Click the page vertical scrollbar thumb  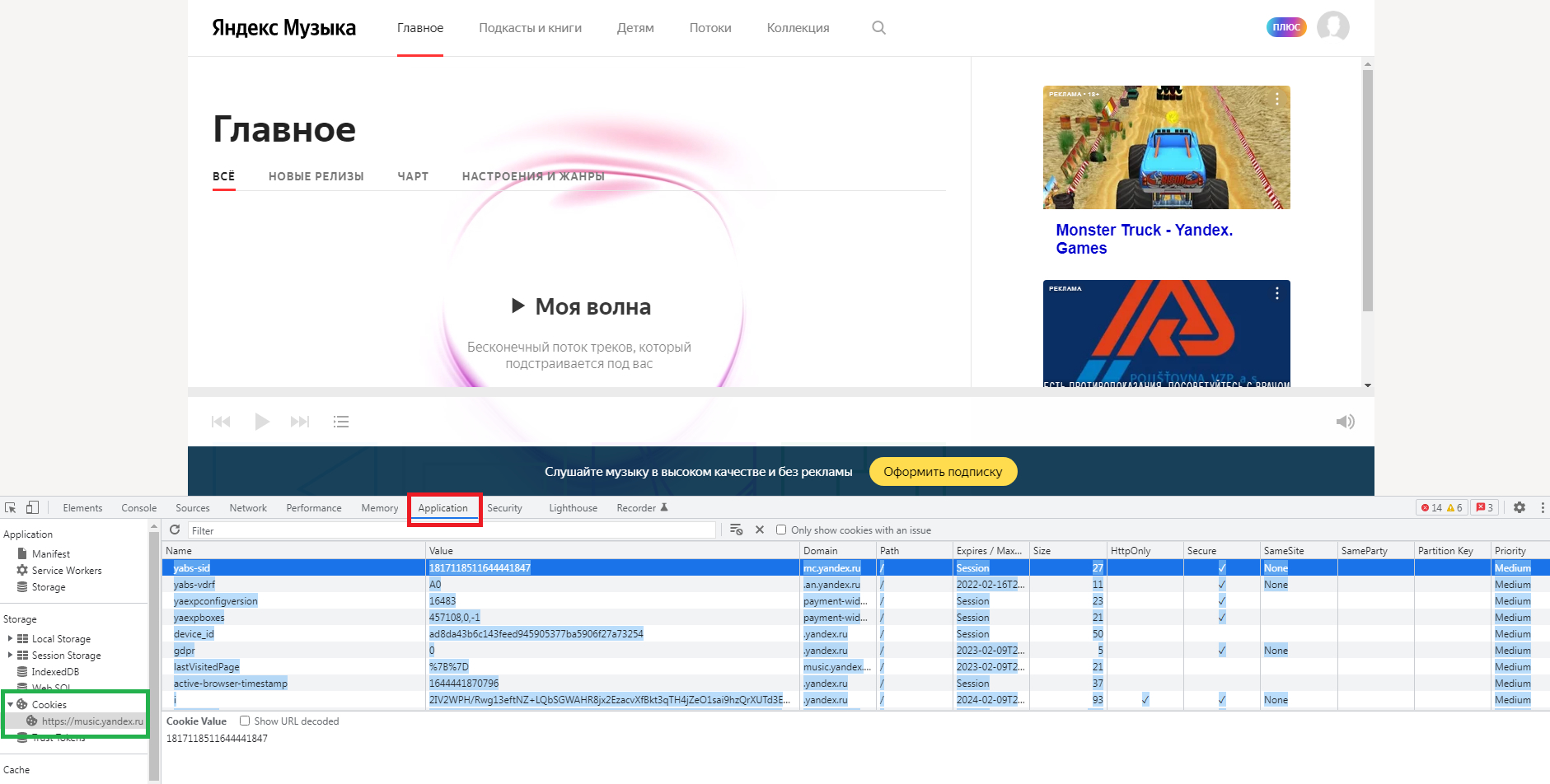point(1368,189)
